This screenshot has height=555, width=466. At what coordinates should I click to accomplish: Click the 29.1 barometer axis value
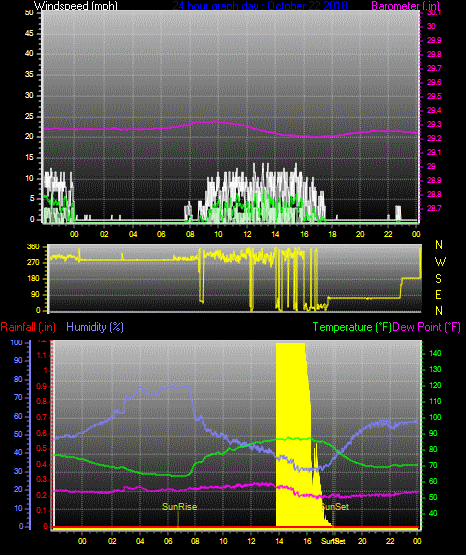pyautogui.click(x=434, y=152)
